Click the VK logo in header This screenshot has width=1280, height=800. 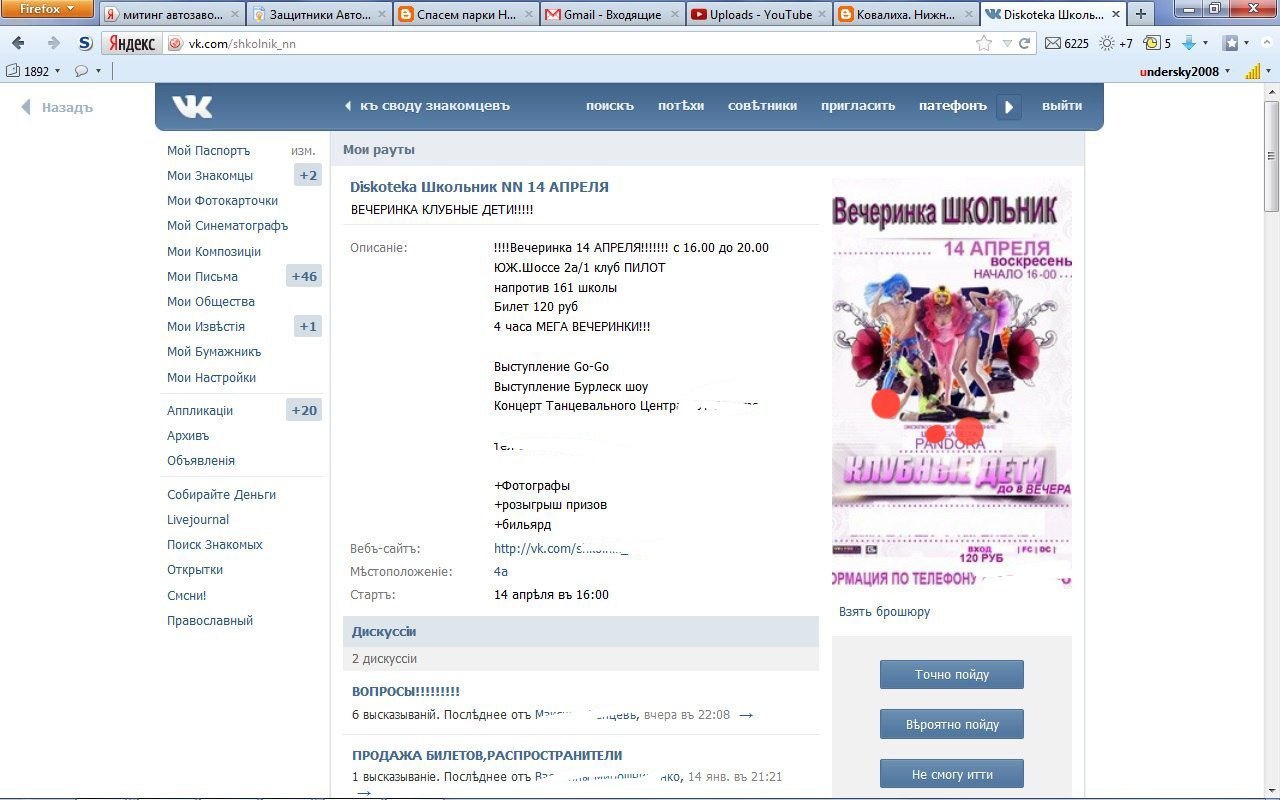(192, 106)
